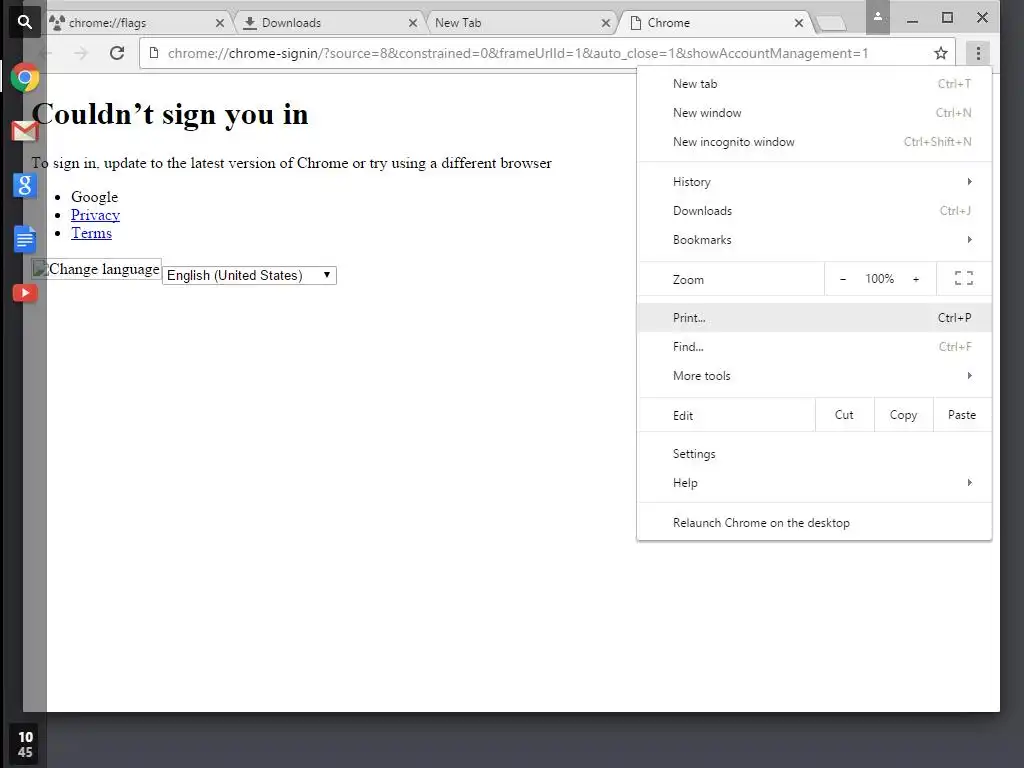Open a new tab with tab-strip button
1024x768 pixels.
[831, 24]
